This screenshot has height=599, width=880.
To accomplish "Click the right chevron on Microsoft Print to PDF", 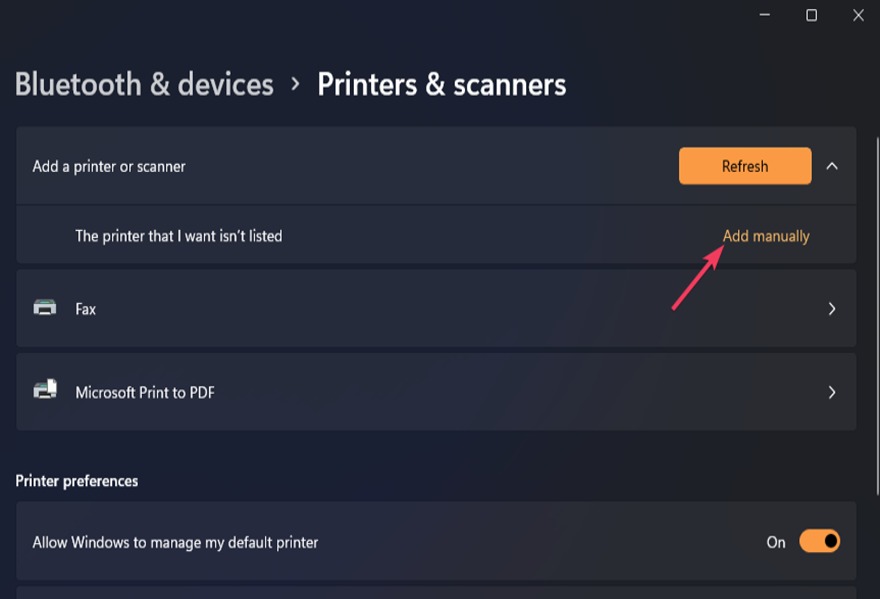I will click(833, 392).
